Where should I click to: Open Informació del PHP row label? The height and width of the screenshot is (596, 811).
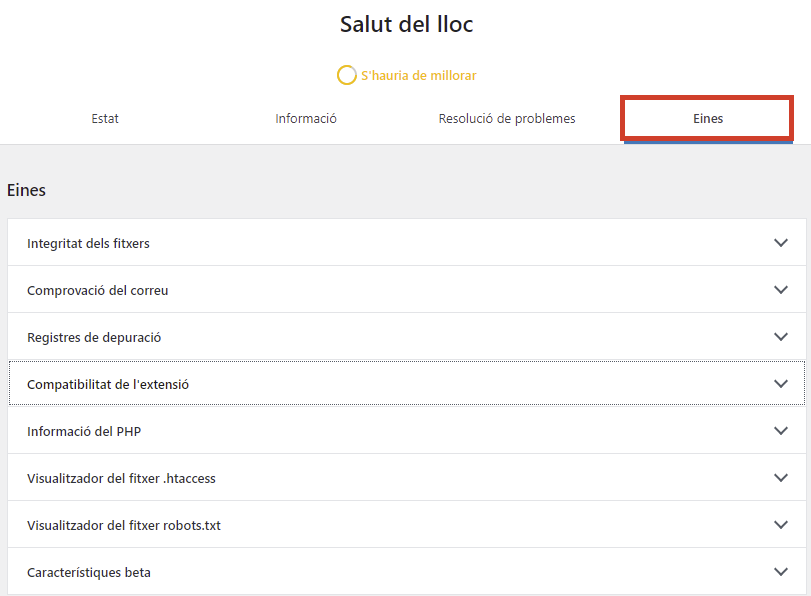pos(84,431)
